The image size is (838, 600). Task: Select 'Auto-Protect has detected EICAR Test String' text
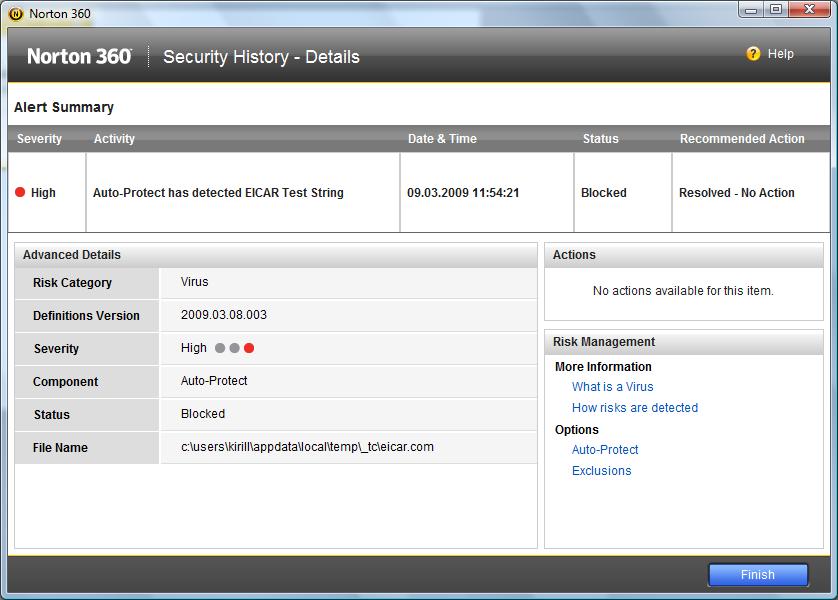218,192
